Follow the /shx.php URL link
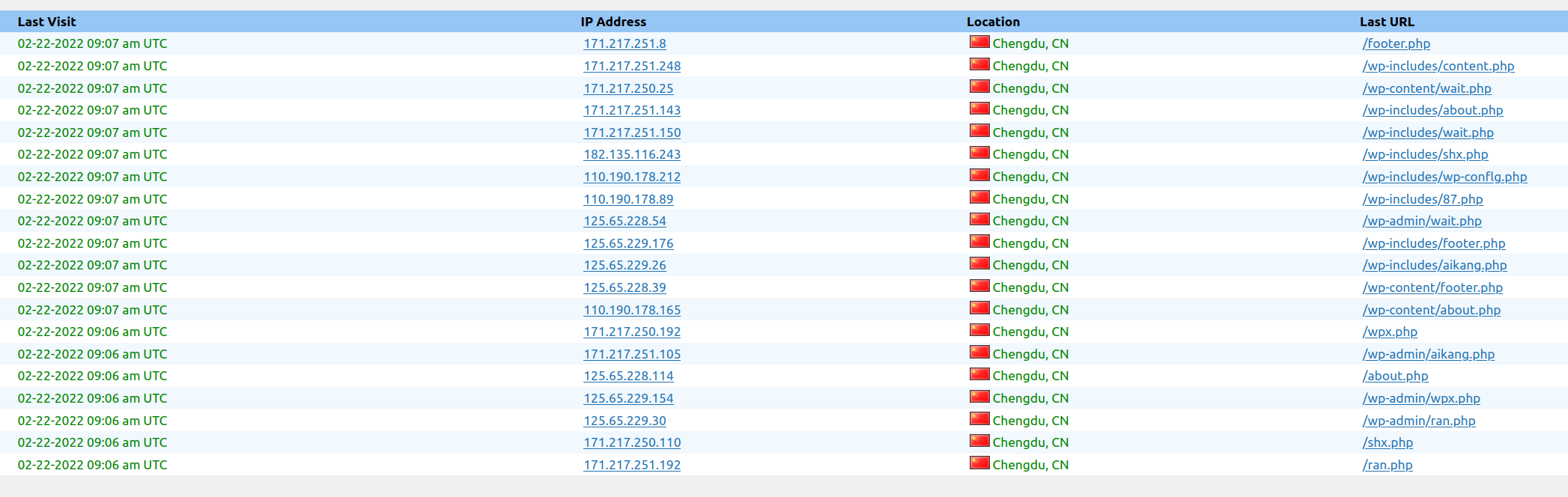 (1388, 442)
